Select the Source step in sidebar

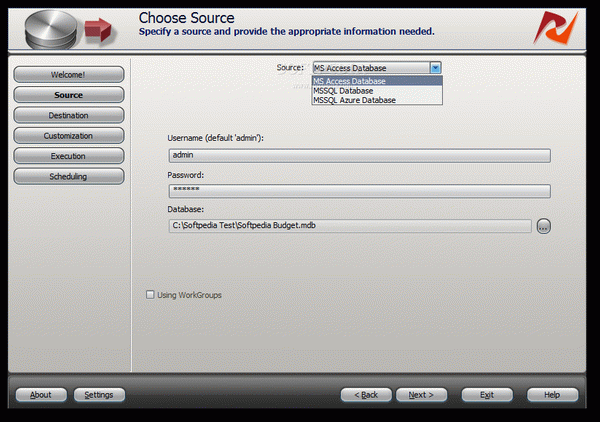pyautogui.click(x=69, y=95)
